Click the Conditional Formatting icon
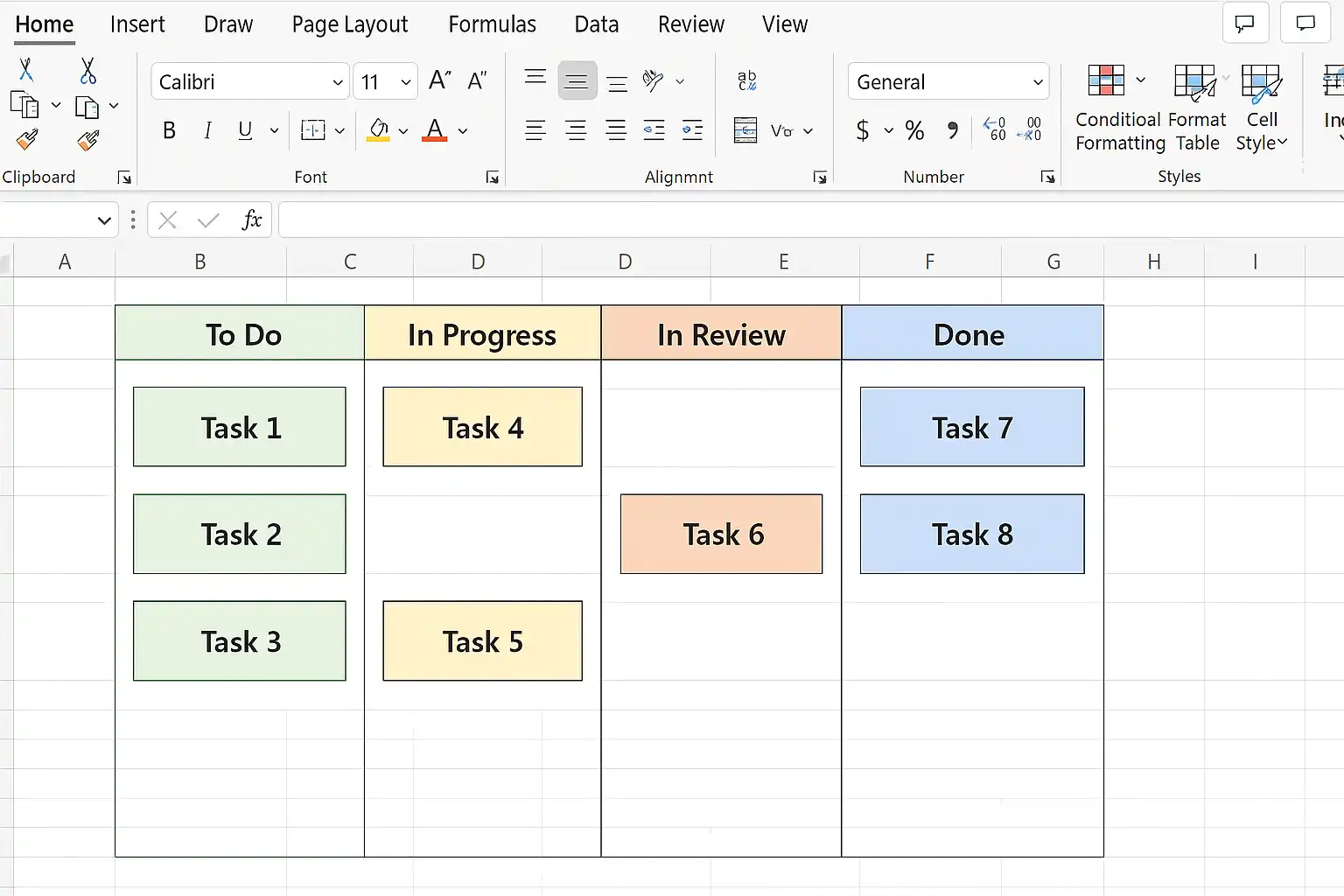The width and height of the screenshot is (1344, 896). 1106,80
